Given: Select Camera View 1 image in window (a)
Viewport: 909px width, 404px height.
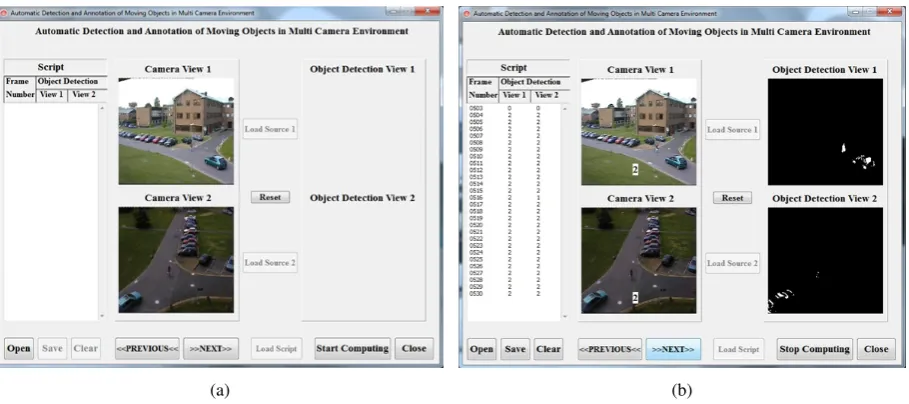Looking at the screenshot, I should [x=176, y=131].
